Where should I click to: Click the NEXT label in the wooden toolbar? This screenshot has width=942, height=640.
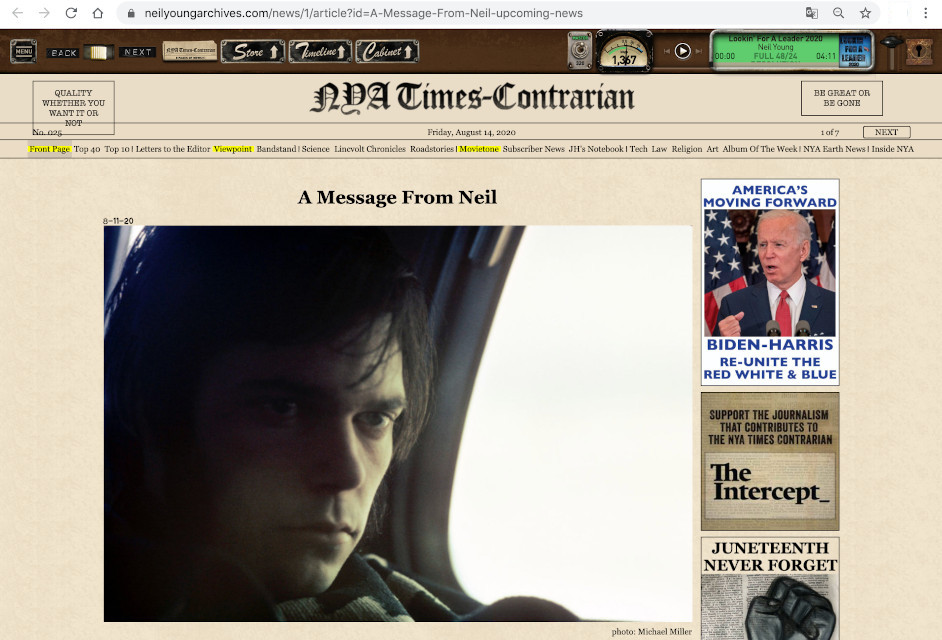coord(138,52)
